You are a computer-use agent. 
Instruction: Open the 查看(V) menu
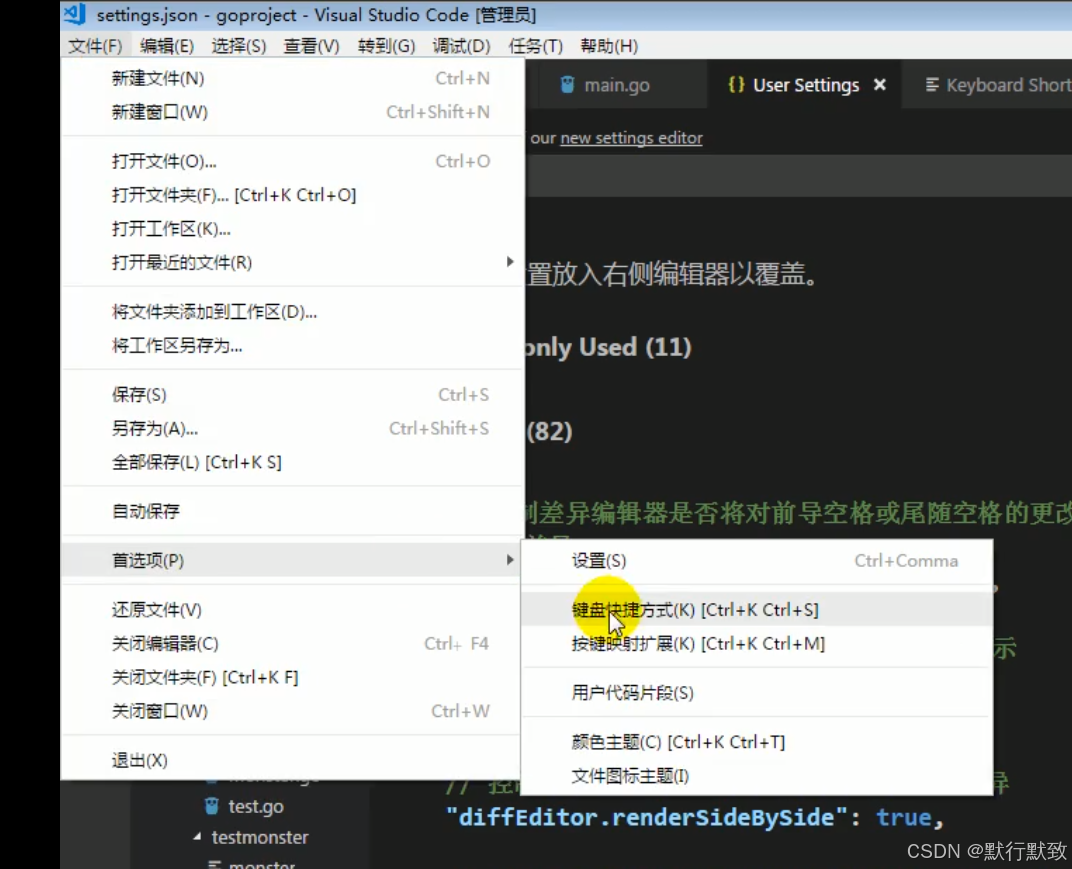point(311,46)
